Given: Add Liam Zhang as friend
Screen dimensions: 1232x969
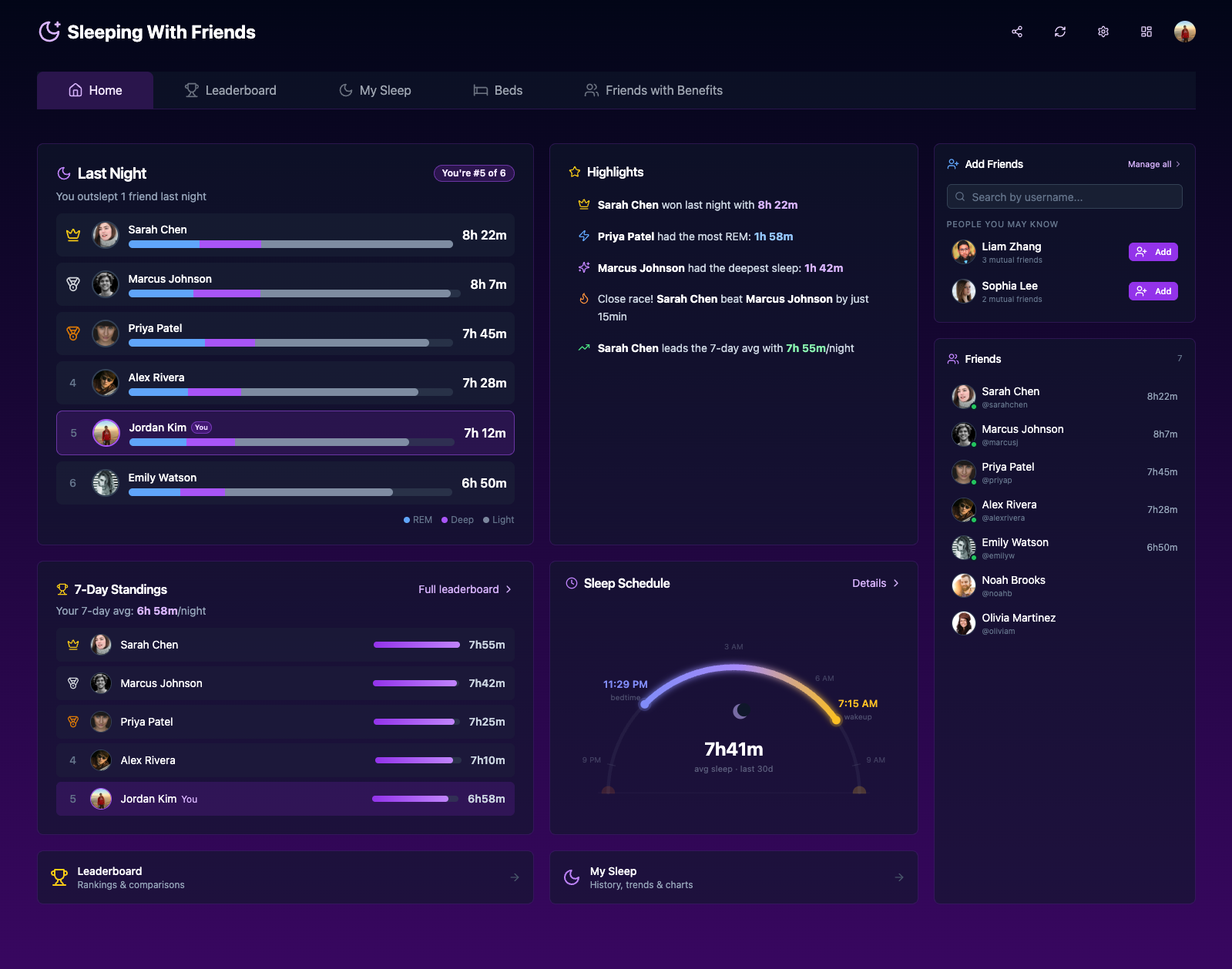Looking at the screenshot, I should 1153,252.
